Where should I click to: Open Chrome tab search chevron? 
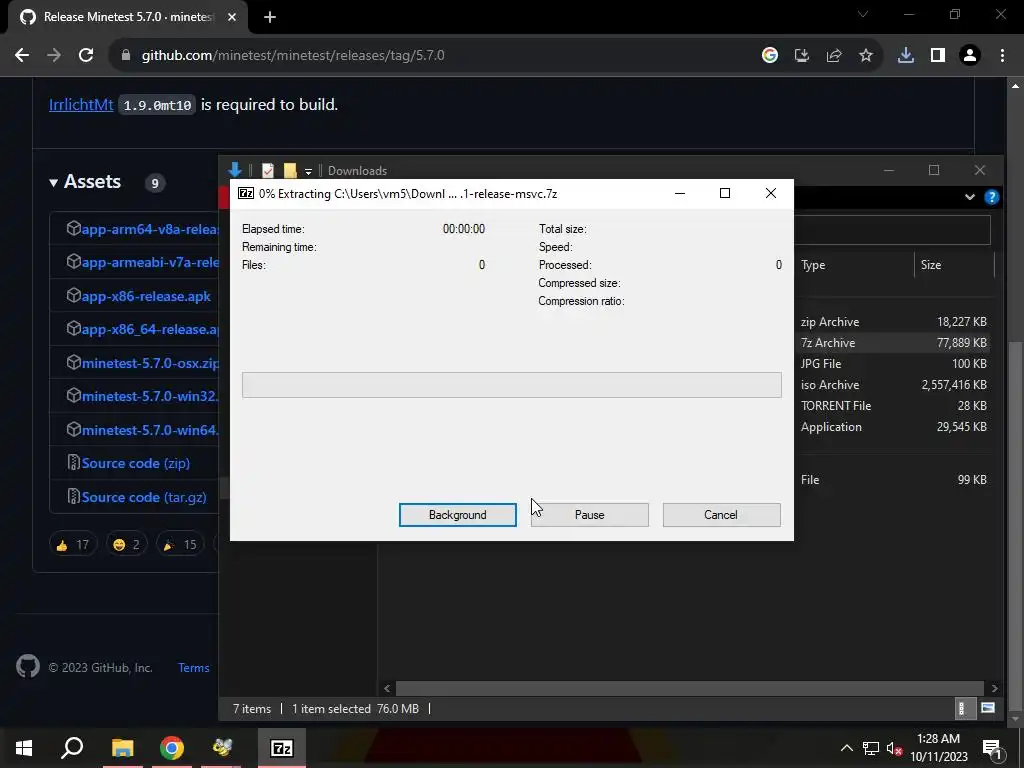point(863,14)
